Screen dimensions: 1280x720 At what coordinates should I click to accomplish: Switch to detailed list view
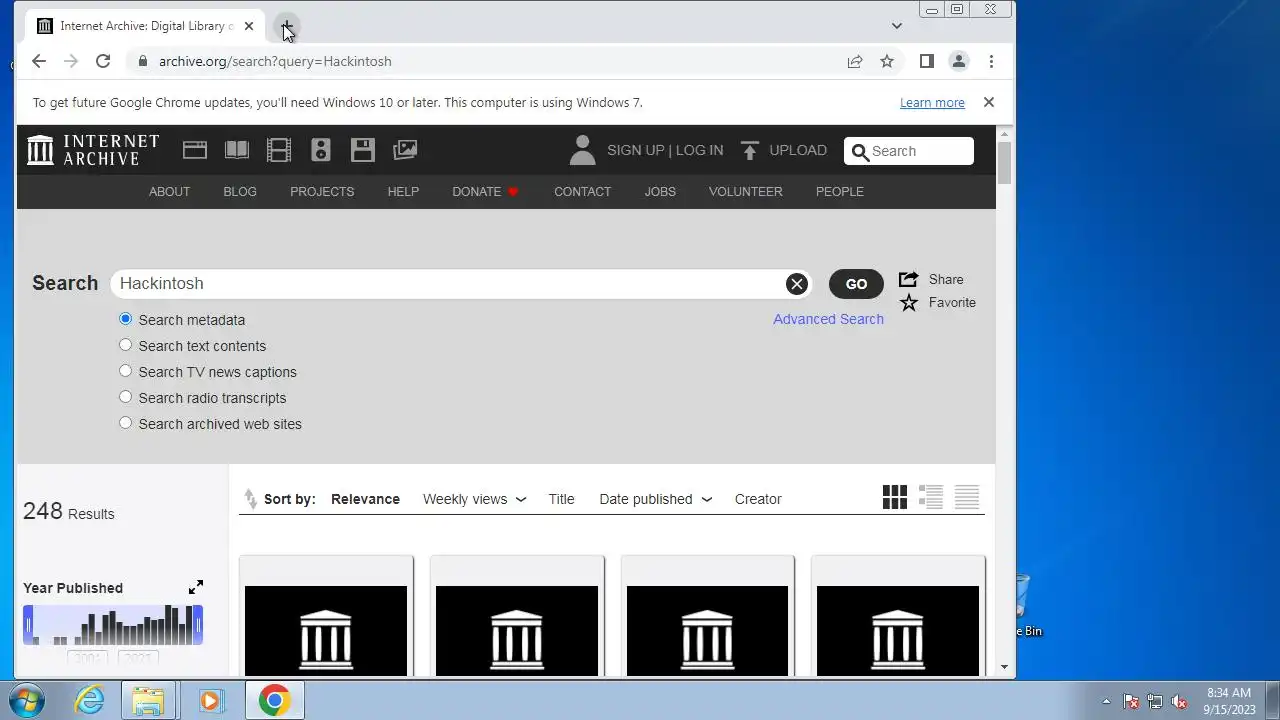931,497
